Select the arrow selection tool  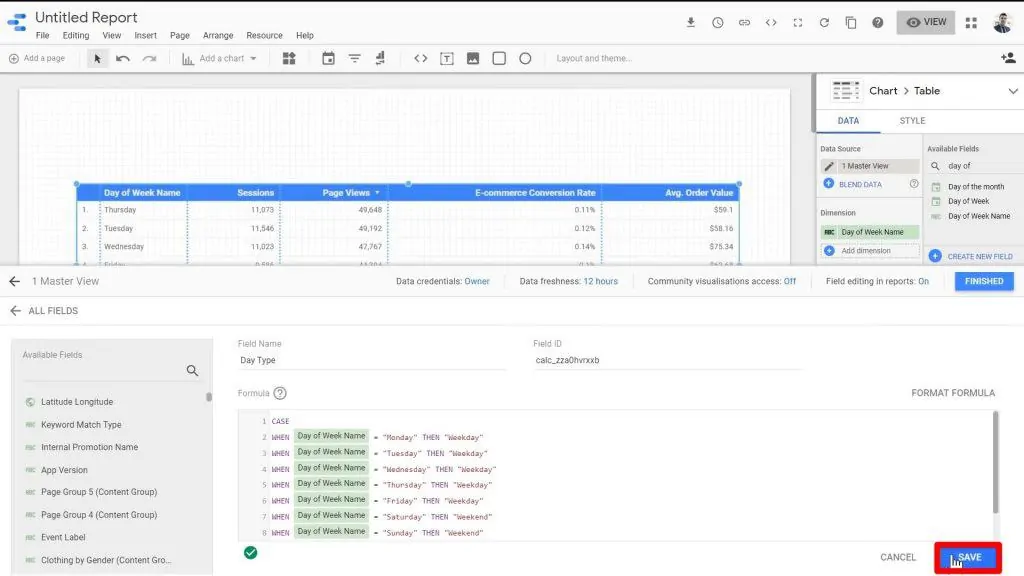click(96, 58)
